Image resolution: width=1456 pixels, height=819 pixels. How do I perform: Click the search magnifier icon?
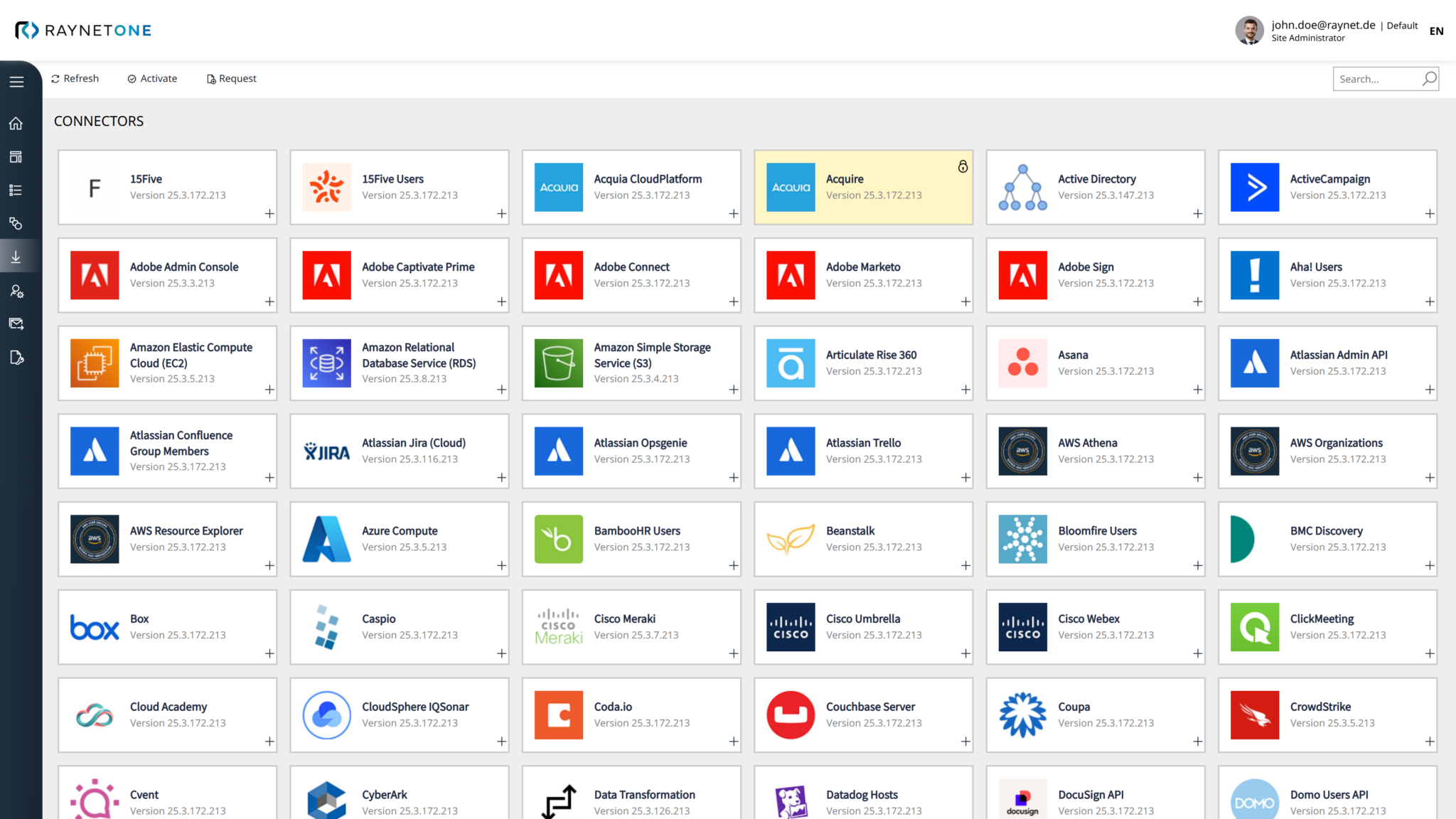[x=1429, y=78]
